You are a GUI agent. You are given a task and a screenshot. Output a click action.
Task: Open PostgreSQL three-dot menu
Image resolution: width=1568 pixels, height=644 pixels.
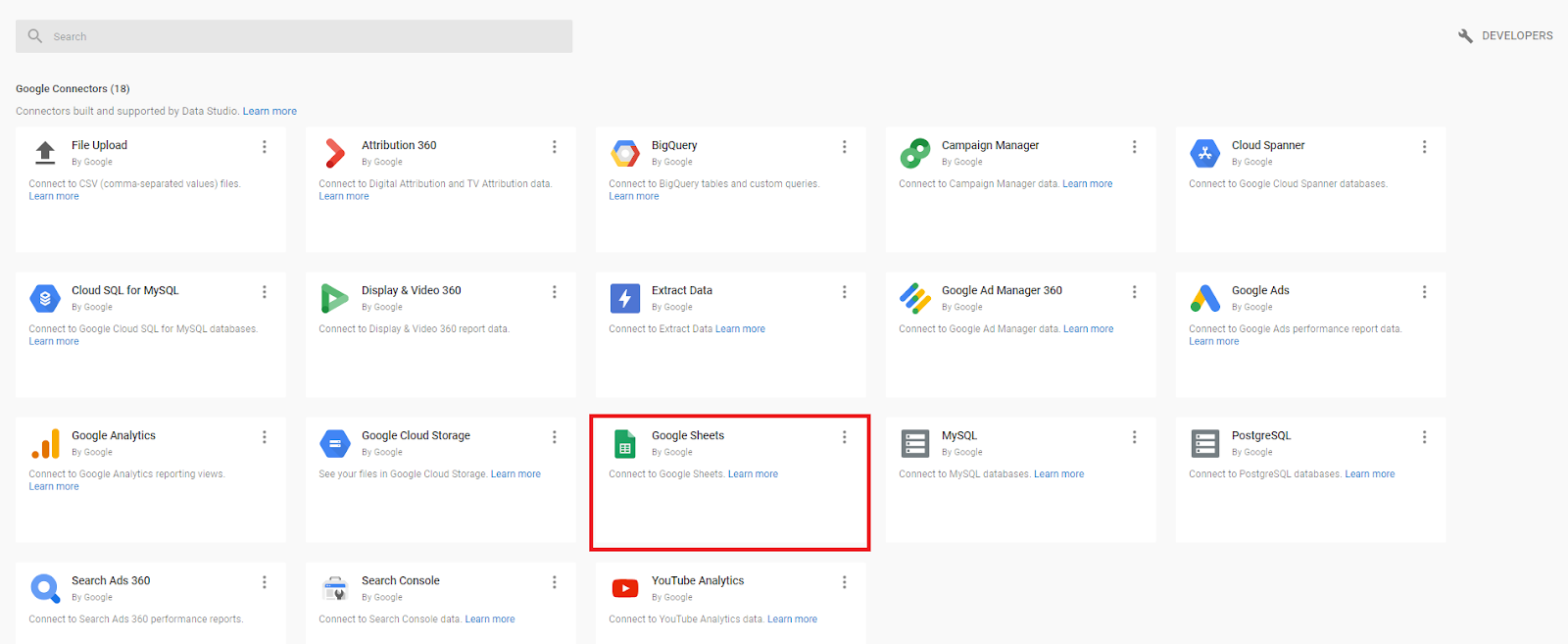pos(1424,436)
